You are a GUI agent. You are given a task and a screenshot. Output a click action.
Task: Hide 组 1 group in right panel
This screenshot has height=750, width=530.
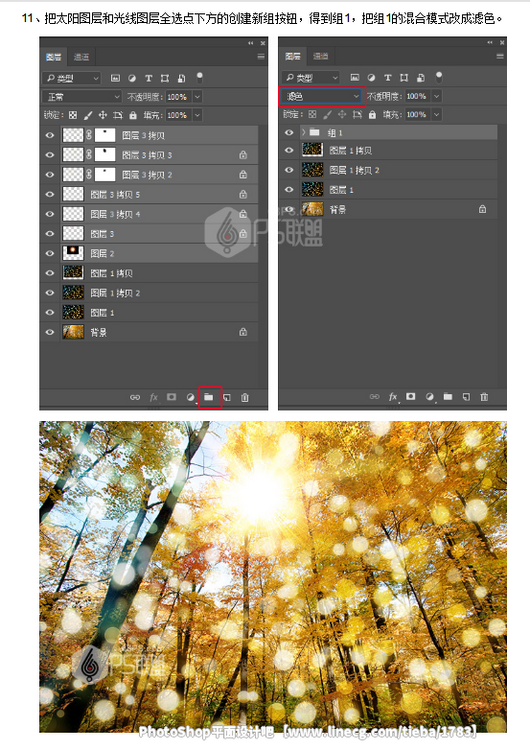[x=289, y=132]
